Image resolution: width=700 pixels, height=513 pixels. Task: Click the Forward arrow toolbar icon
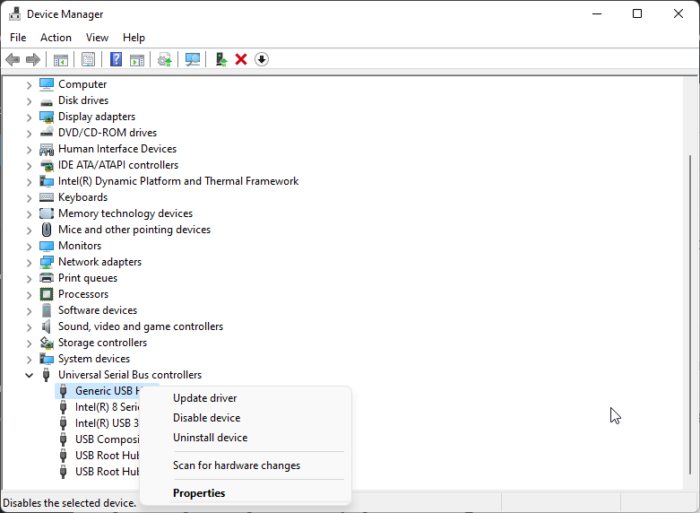click(x=33, y=59)
